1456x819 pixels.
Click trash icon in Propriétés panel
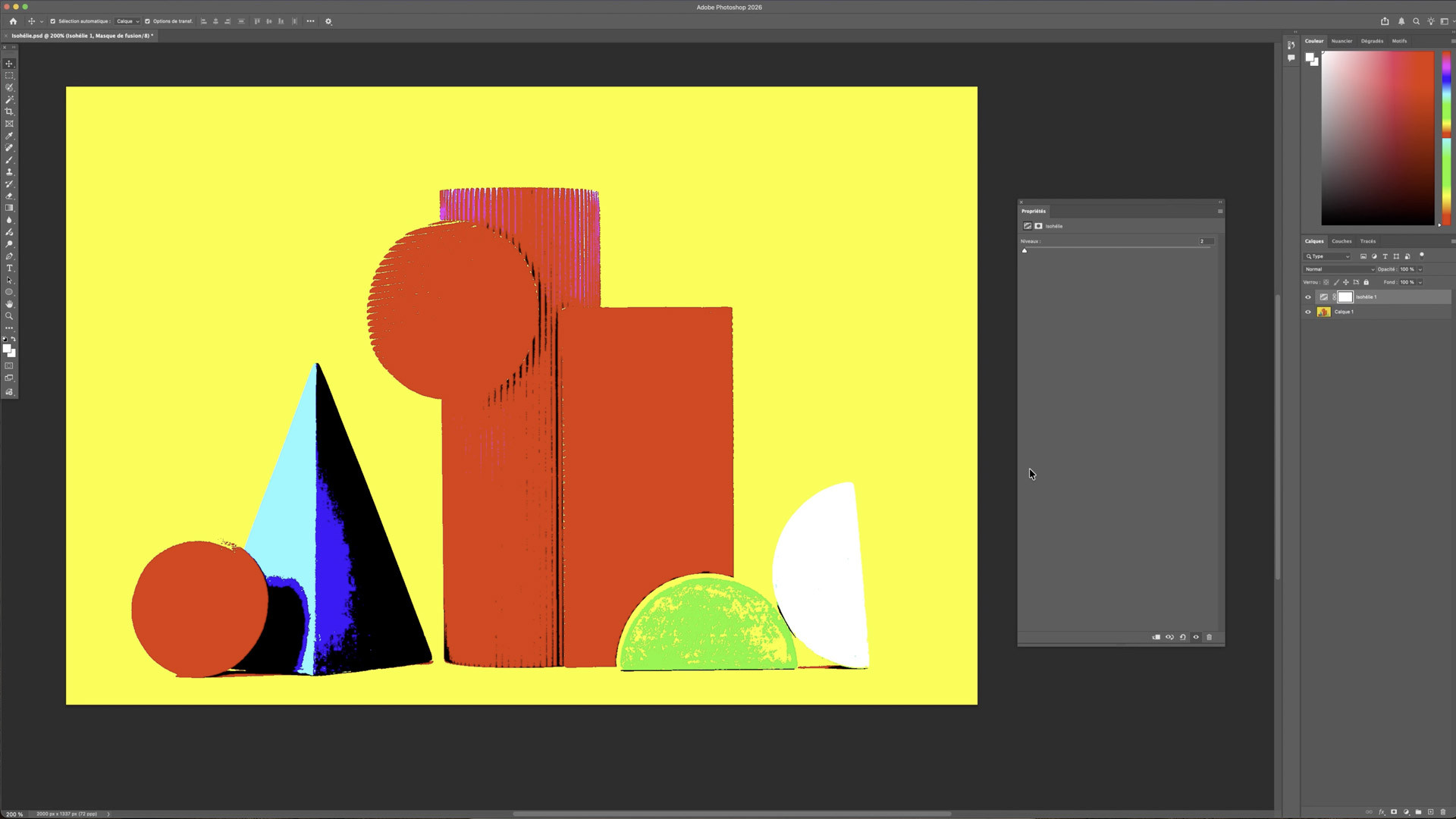pos(1210,637)
